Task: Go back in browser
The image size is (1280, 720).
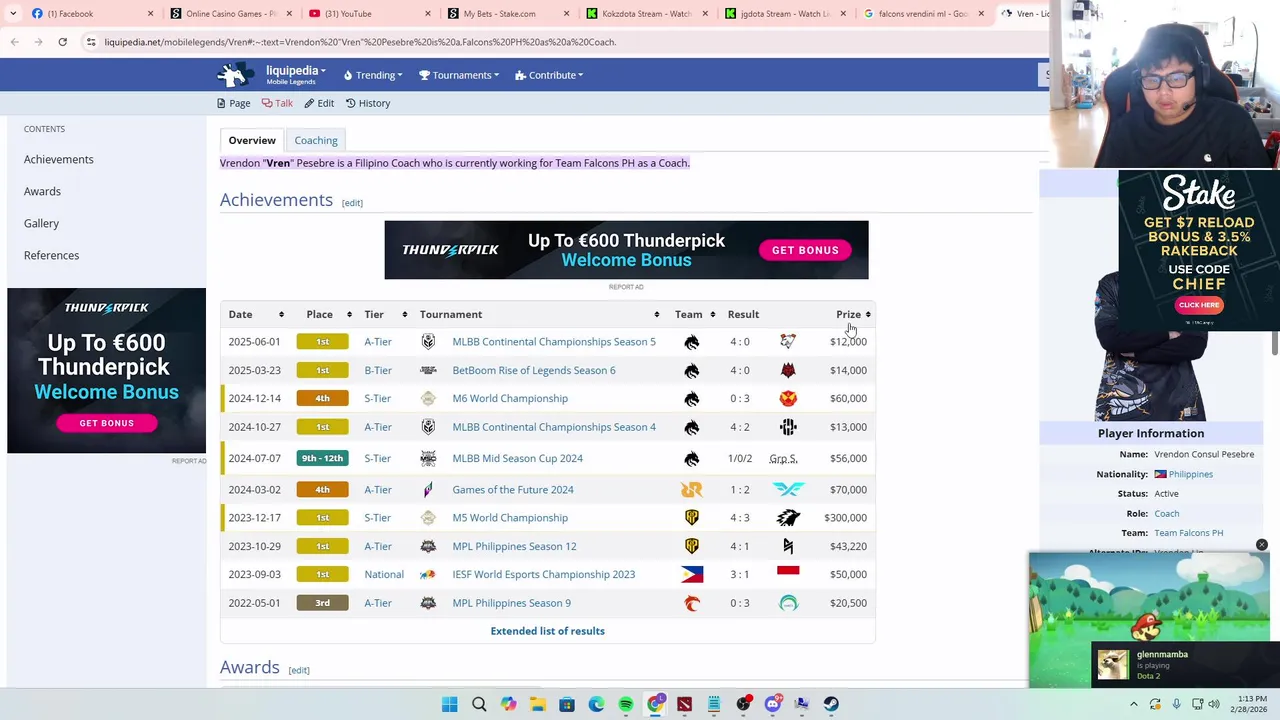Action: (x=14, y=42)
